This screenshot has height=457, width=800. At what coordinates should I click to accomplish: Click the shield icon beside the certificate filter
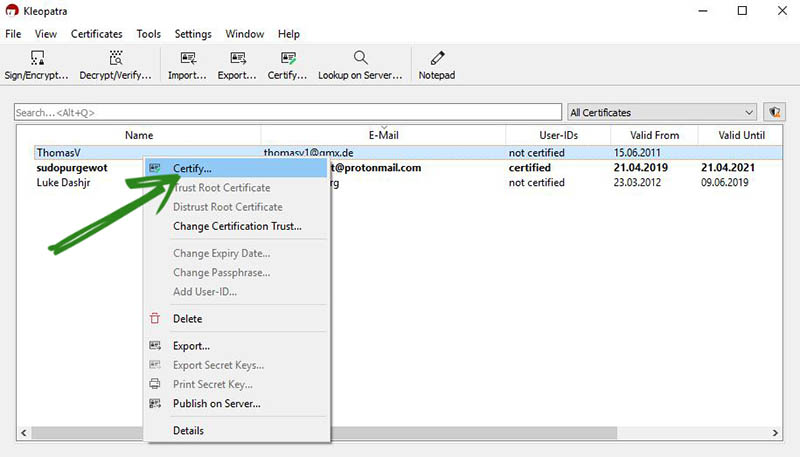coord(774,112)
